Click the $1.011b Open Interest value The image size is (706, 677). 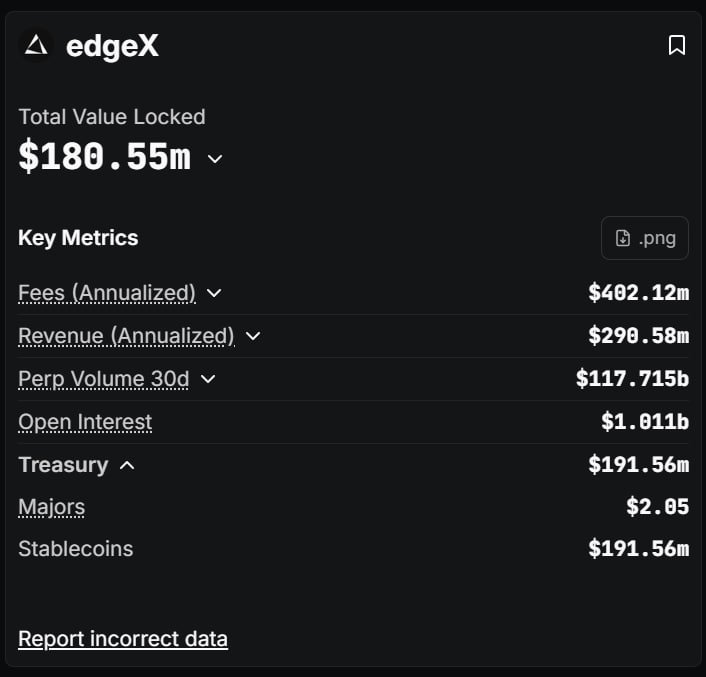pyautogui.click(x=645, y=422)
